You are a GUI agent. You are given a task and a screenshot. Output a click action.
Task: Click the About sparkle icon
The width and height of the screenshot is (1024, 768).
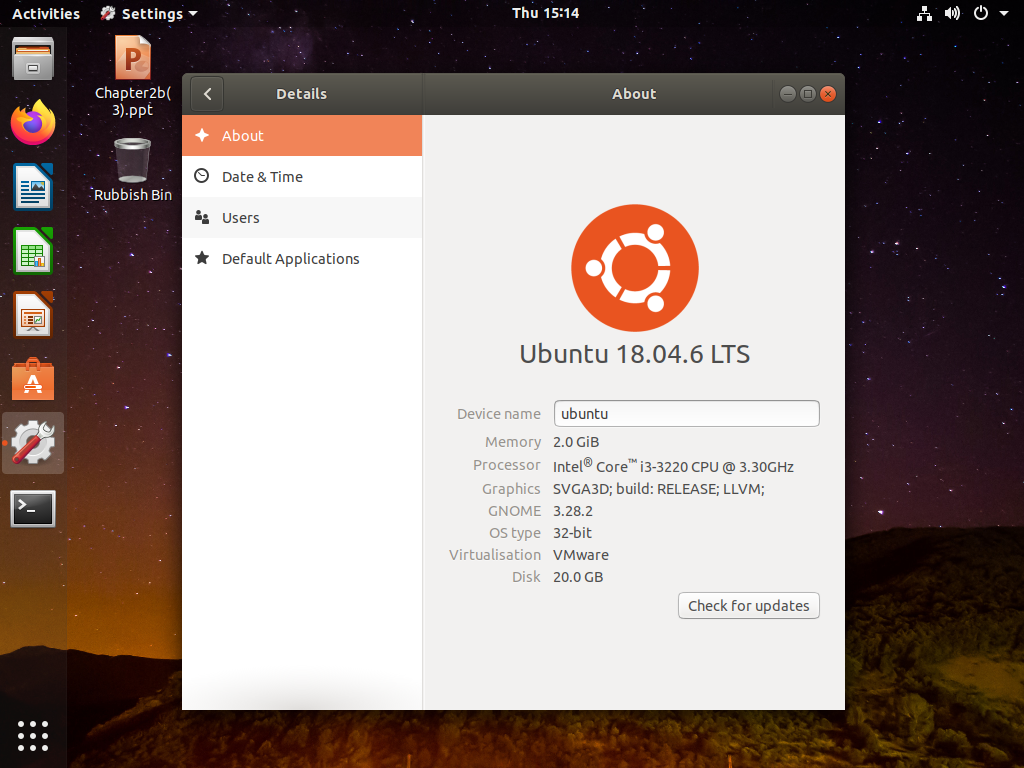(x=202, y=135)
